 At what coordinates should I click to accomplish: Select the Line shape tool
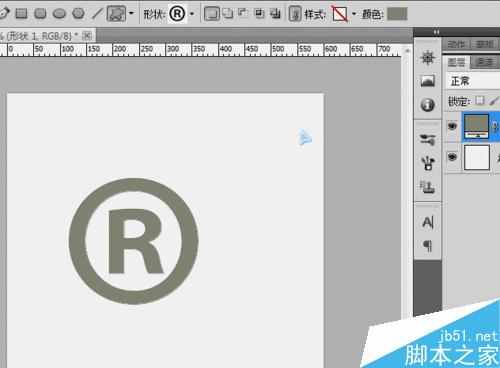pyautogui.click(x=97, y=14)
